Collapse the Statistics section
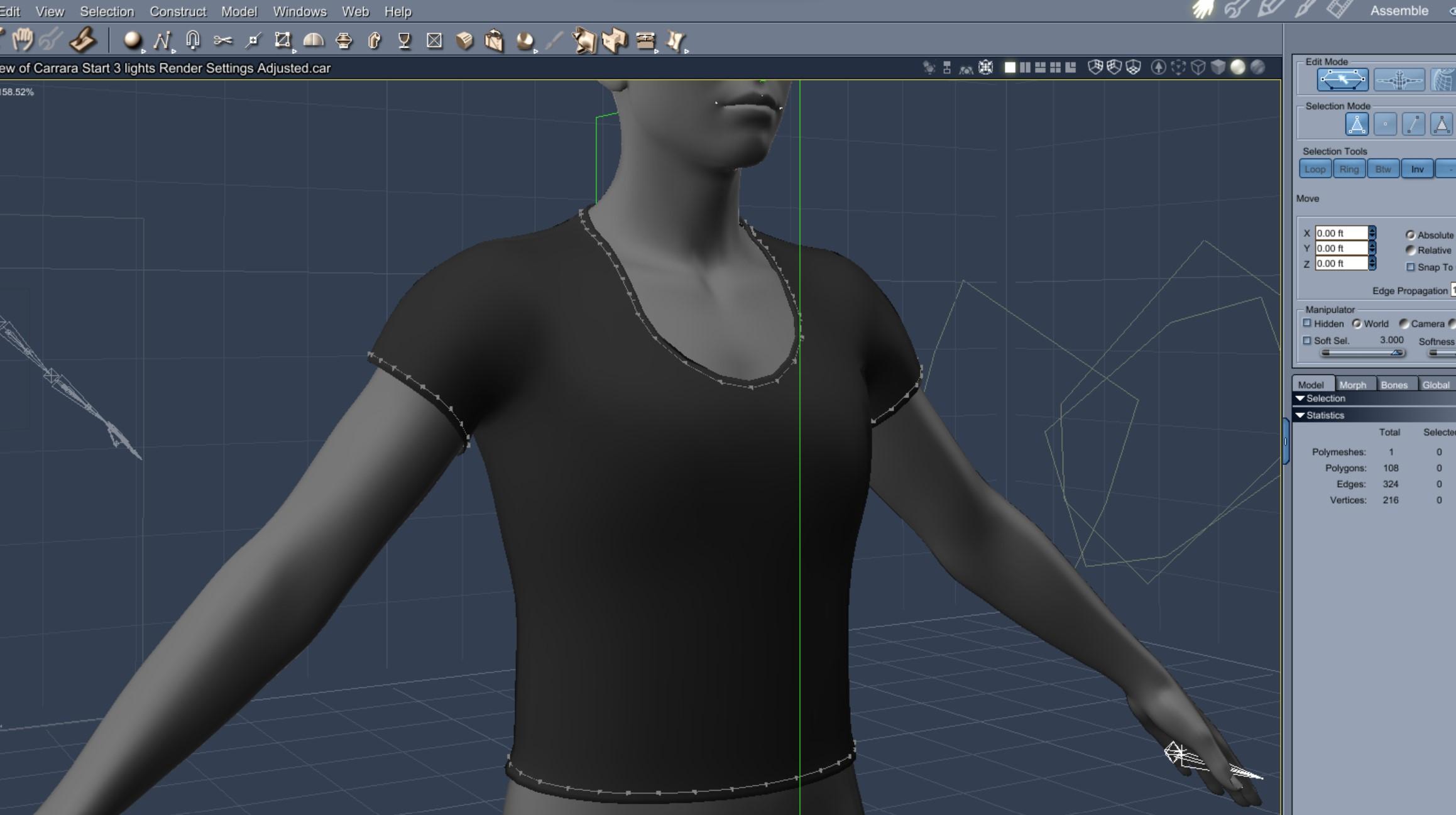This screenshot has width=1456, height=815. pos(1300,415)
